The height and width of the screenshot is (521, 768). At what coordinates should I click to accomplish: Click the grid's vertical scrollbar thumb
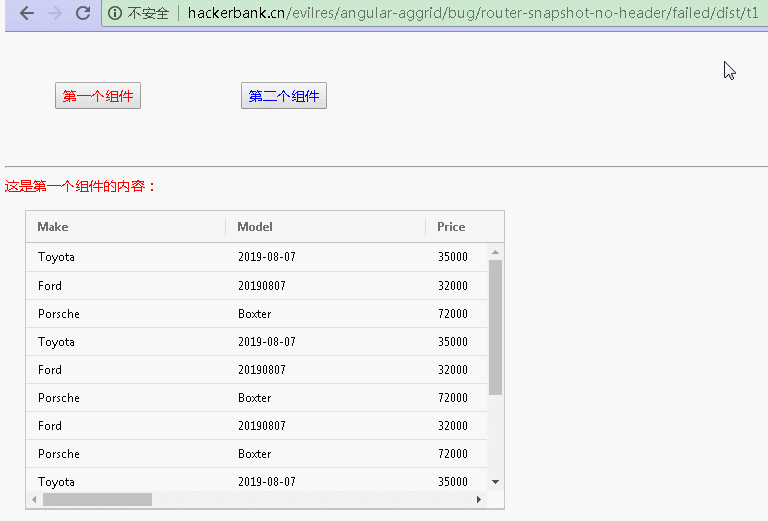tap(495, 327)
